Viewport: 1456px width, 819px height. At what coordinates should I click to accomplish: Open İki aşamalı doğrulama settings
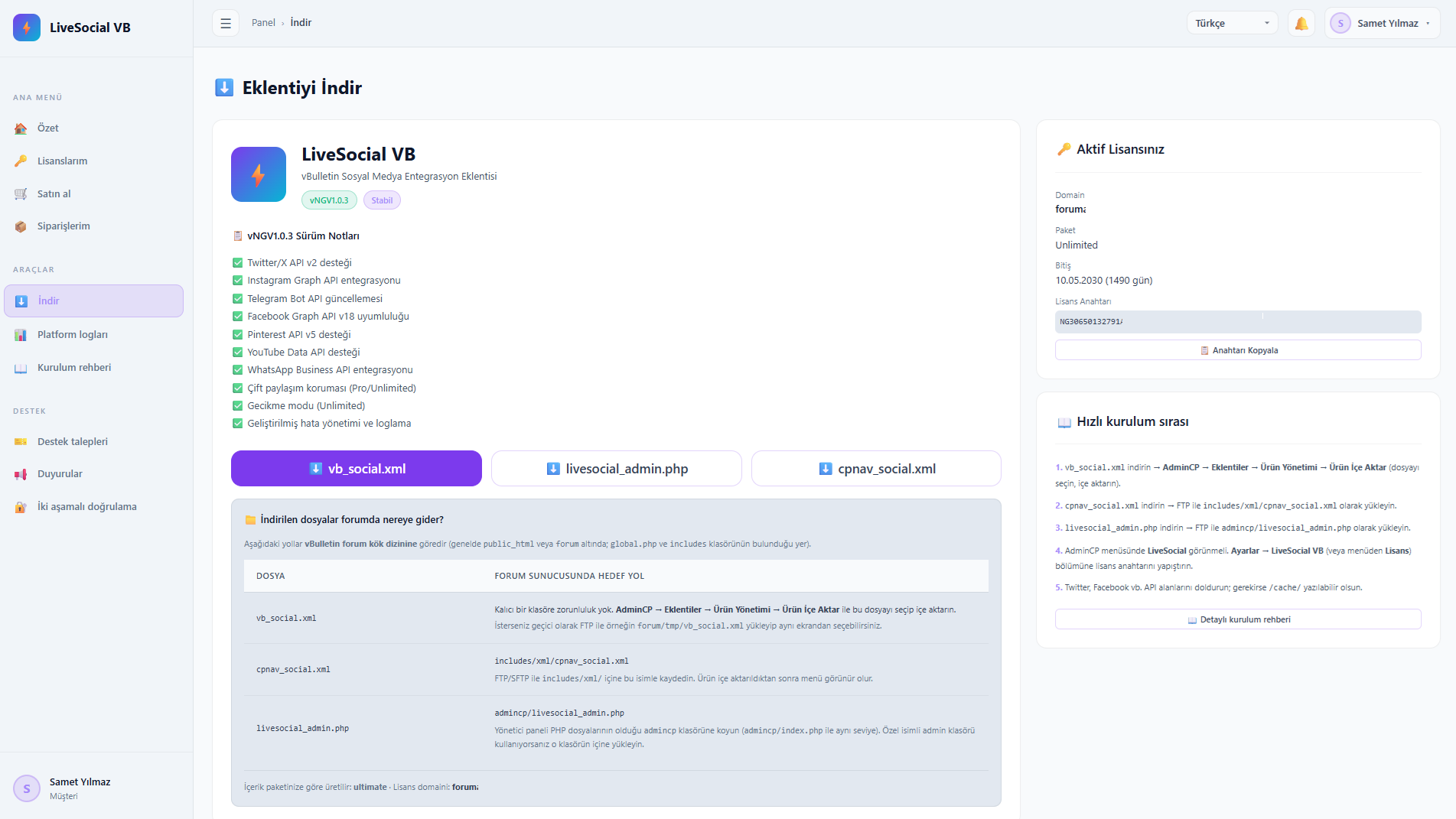pos(93,507)
